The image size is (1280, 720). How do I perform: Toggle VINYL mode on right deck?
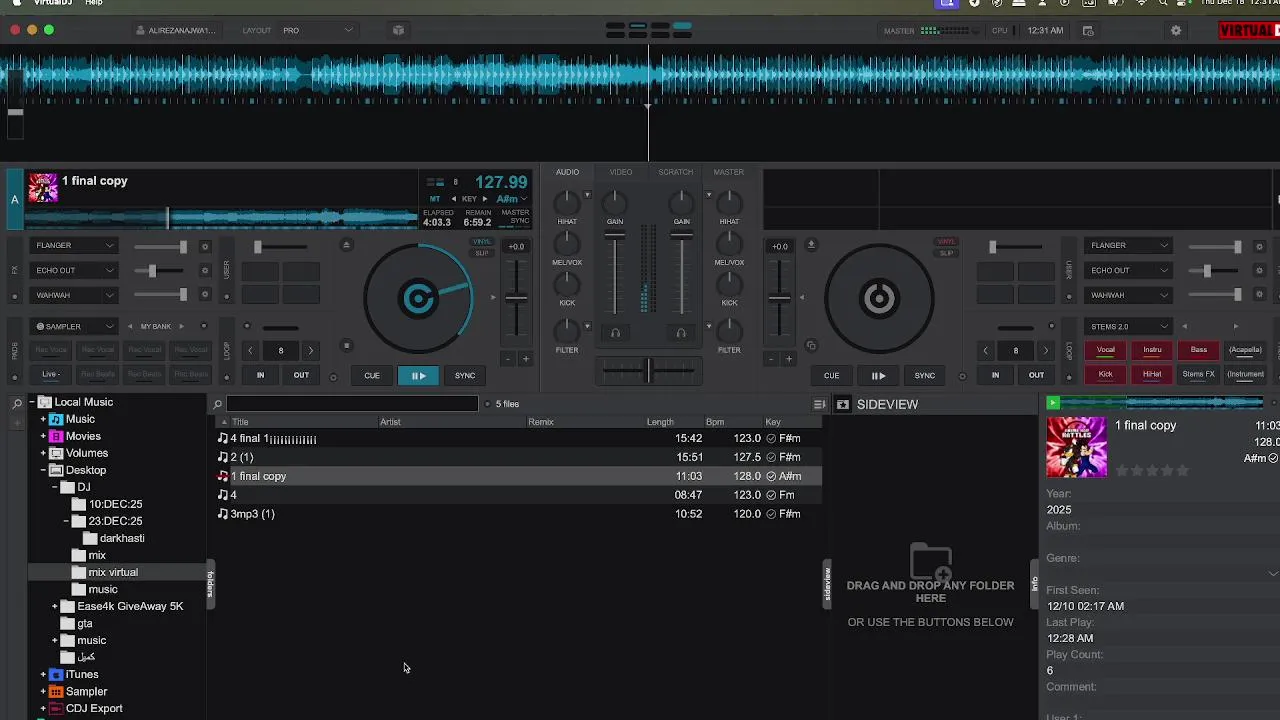pyautogui.click(x=945, y=241)
